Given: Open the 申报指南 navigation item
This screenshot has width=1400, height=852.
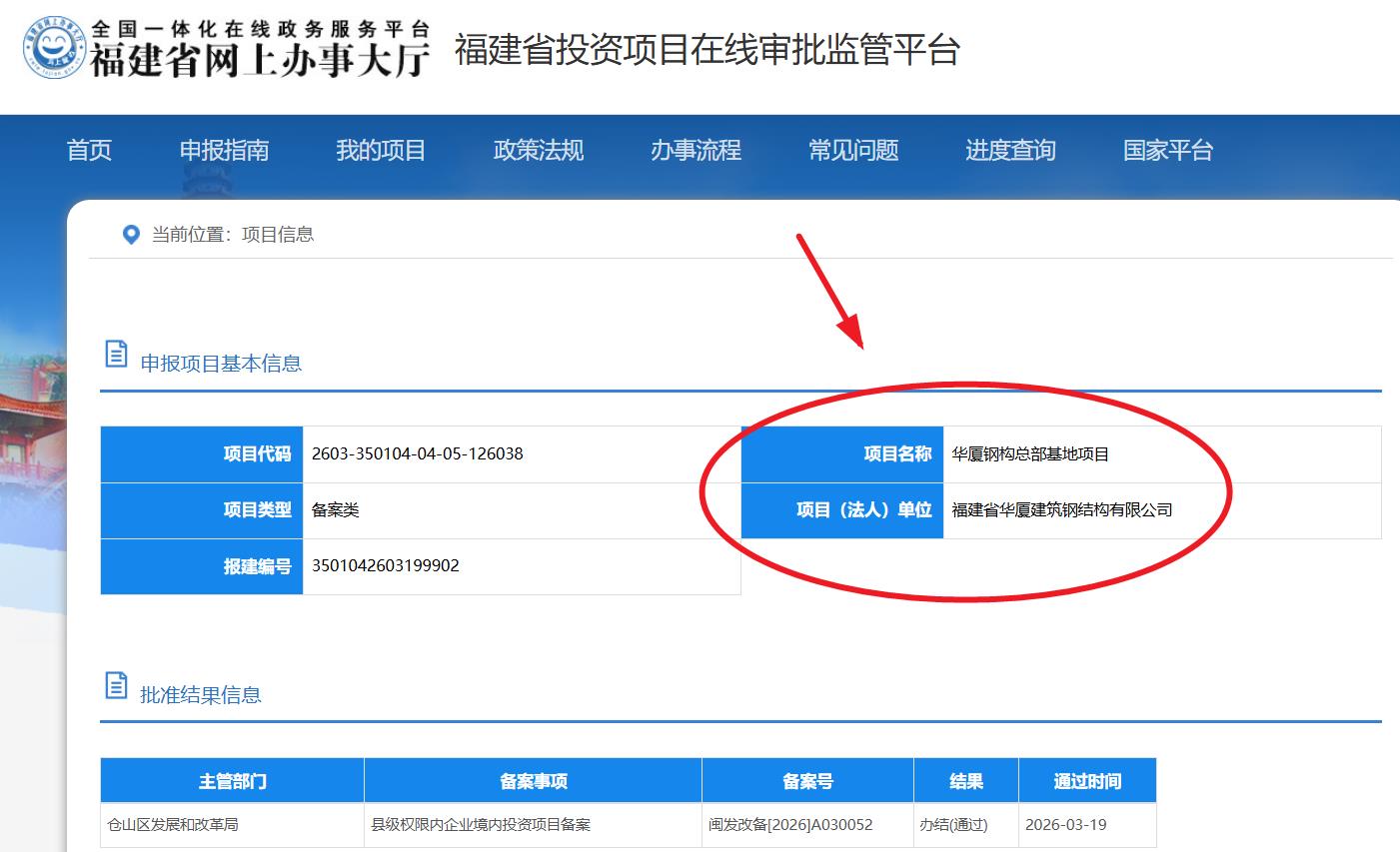Looking at the screenshot, I should point(224,151).
